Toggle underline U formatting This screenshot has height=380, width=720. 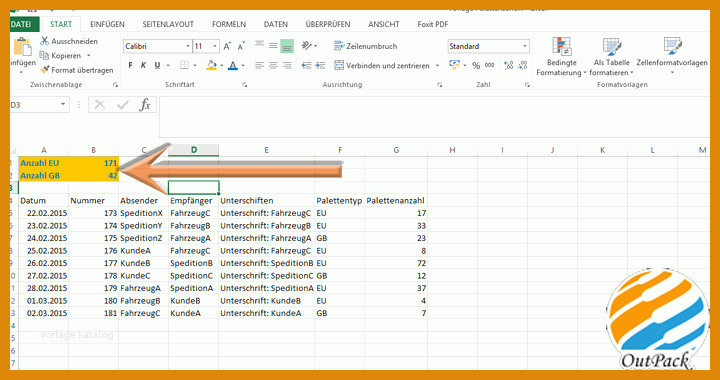pyautogui.click(x=158, y=66)
